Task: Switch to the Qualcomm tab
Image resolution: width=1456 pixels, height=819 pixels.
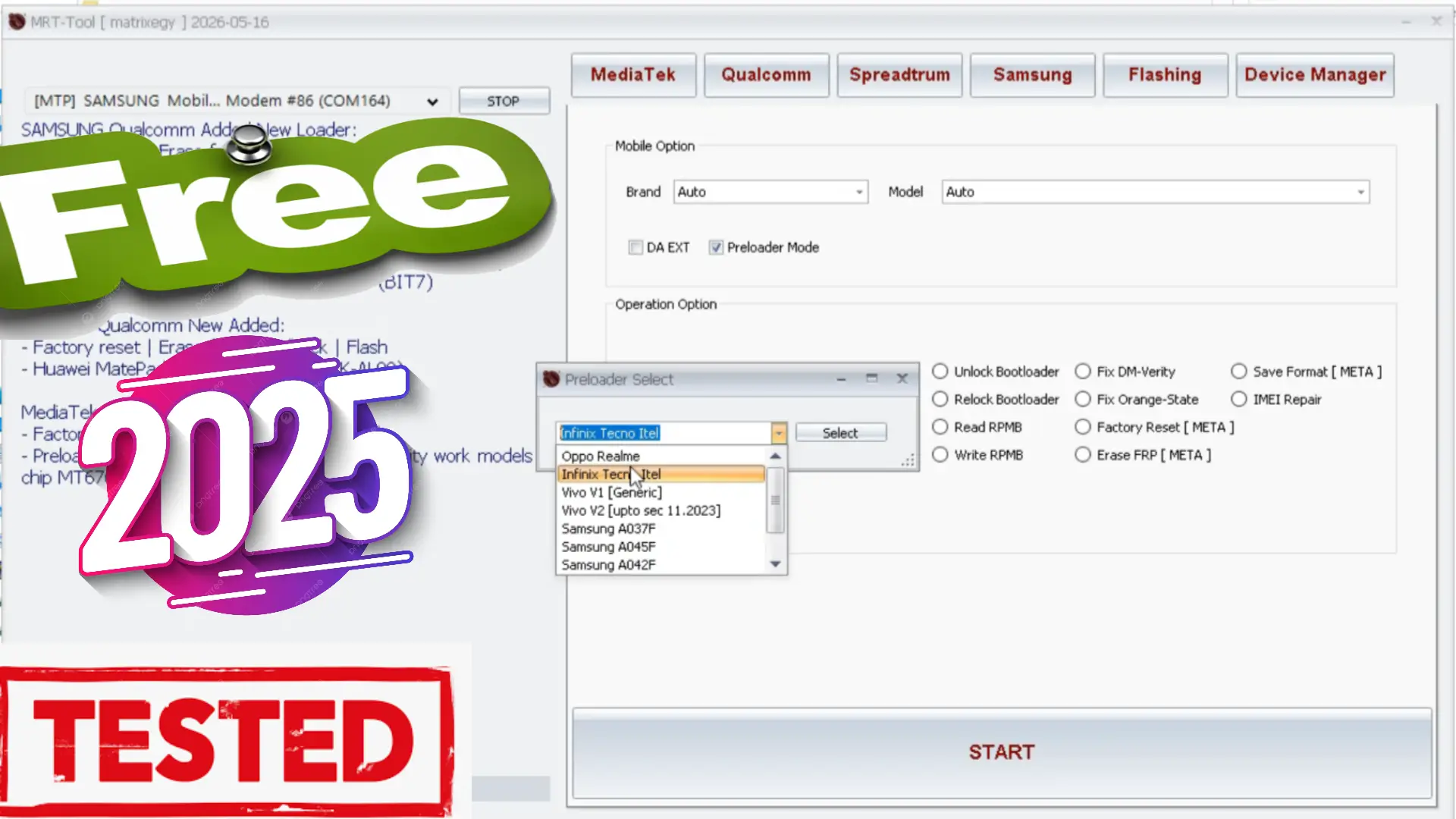Action: coord(766,74)
